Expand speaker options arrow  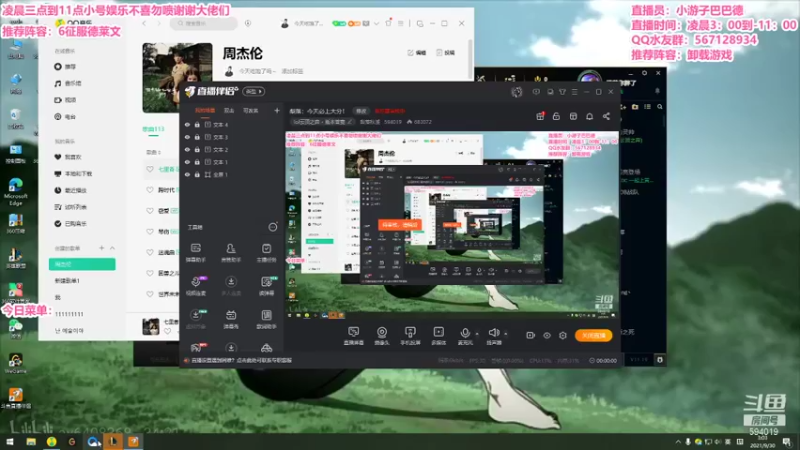[x=506, y=334]
